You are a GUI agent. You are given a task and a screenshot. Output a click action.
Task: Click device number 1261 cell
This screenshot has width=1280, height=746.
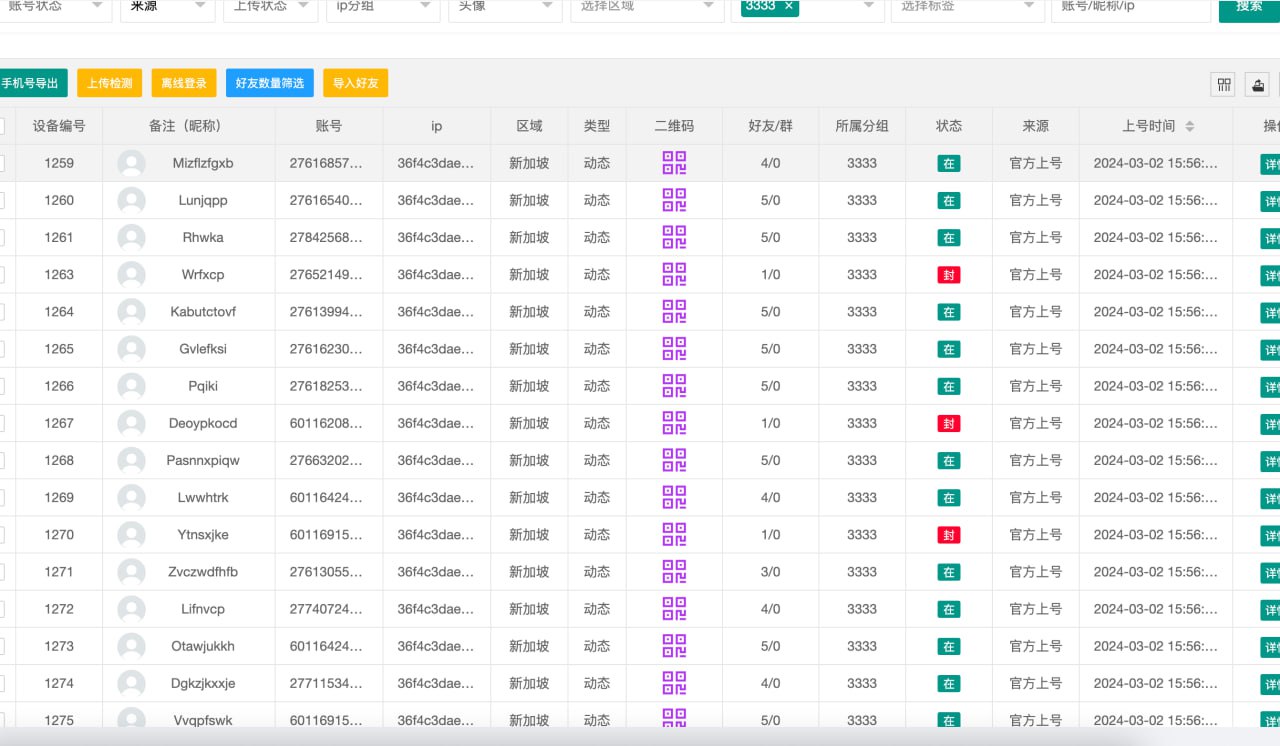click(59, 237)
